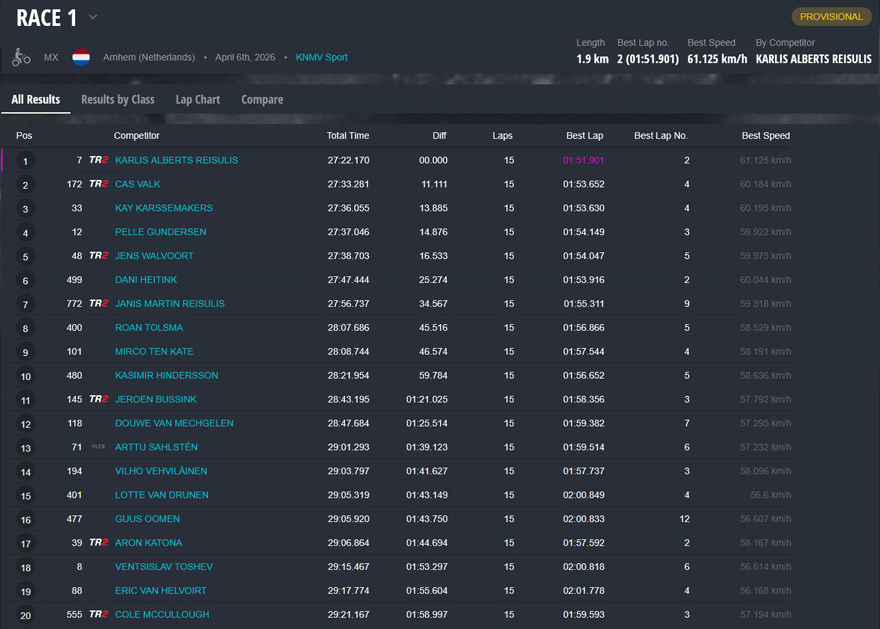The width and height of the screenshot is (880, 629).
Task: Select the Compare tab
Action: click(x=262, y=100)
